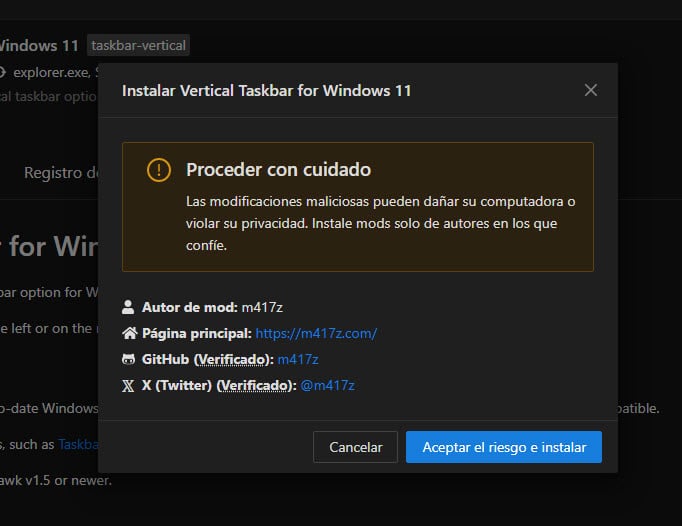Click the Verificado label next to X (Twitter)
This screenshot has width=682, height=526.
[253, 385]
